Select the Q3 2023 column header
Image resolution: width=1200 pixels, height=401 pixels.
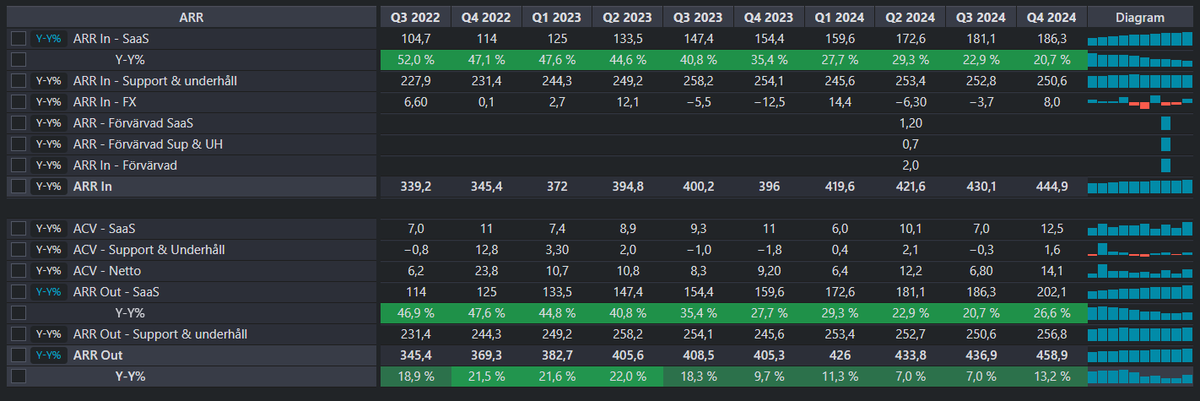click(698, 17)
